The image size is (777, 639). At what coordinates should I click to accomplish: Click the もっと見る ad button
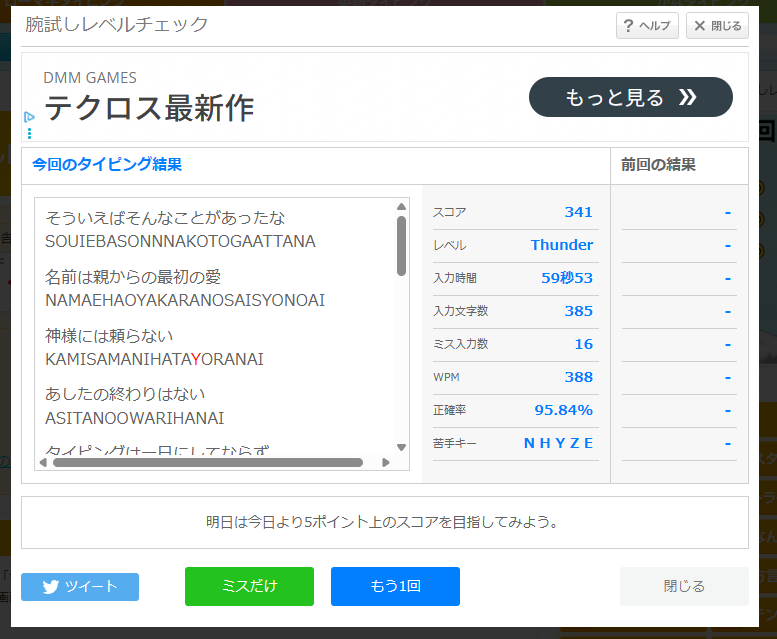tap(630, 97)
